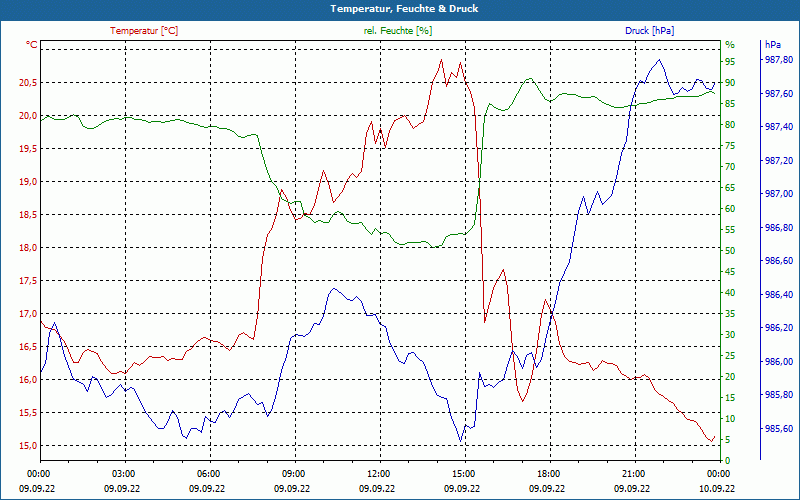
Task: Pick the 985,80 pressure axis value
Action: tap(780, 395)
